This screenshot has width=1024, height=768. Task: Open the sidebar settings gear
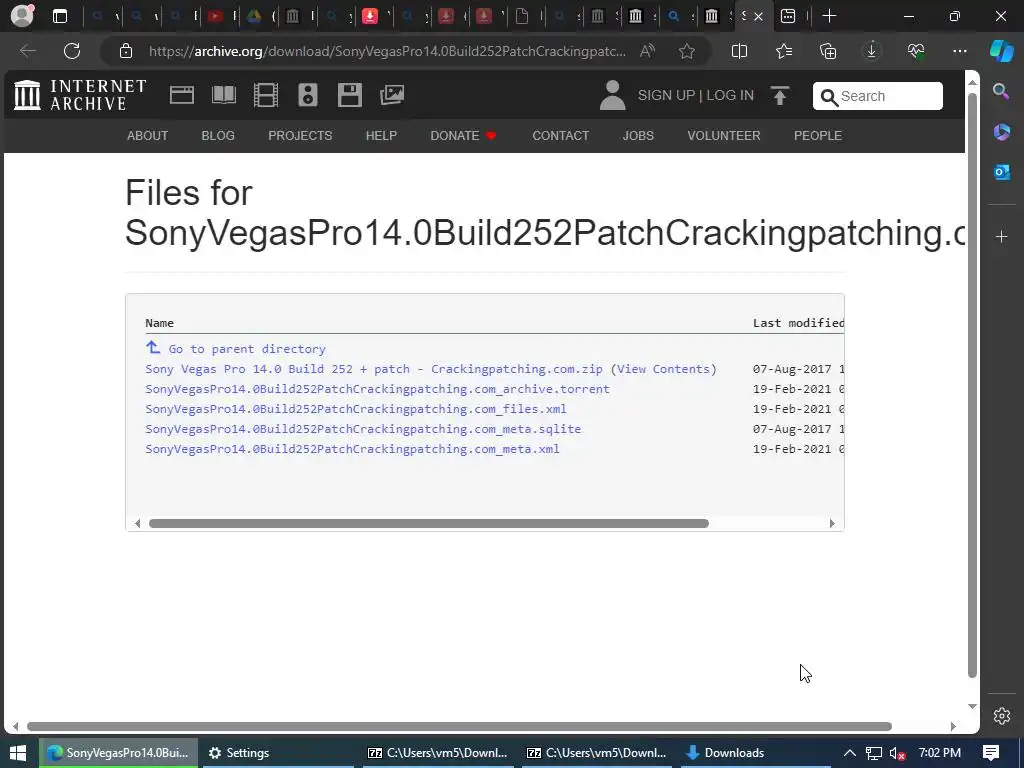click(x=1002, y=716)
